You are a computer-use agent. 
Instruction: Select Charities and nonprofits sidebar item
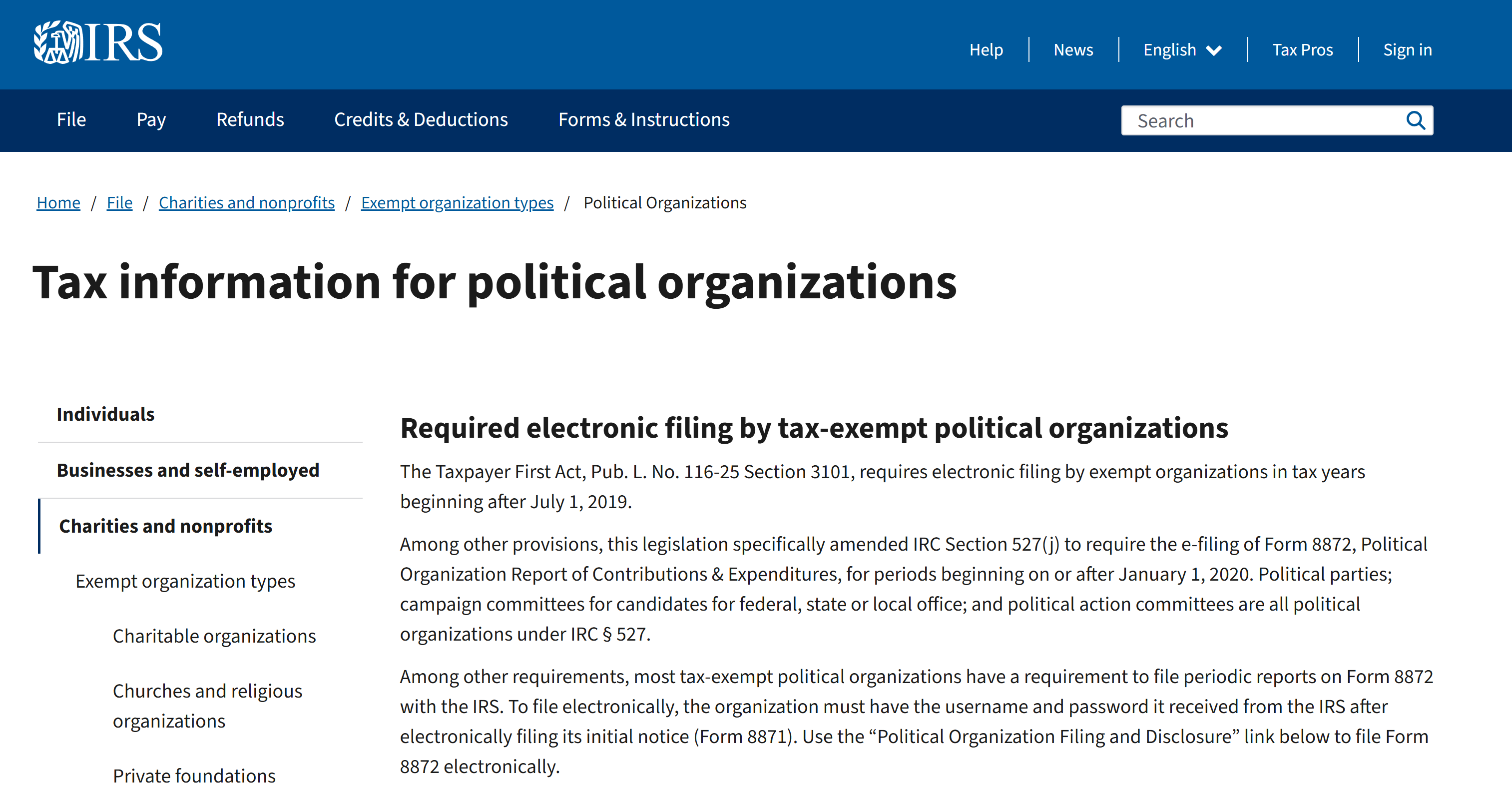click(x=165, y=526)
